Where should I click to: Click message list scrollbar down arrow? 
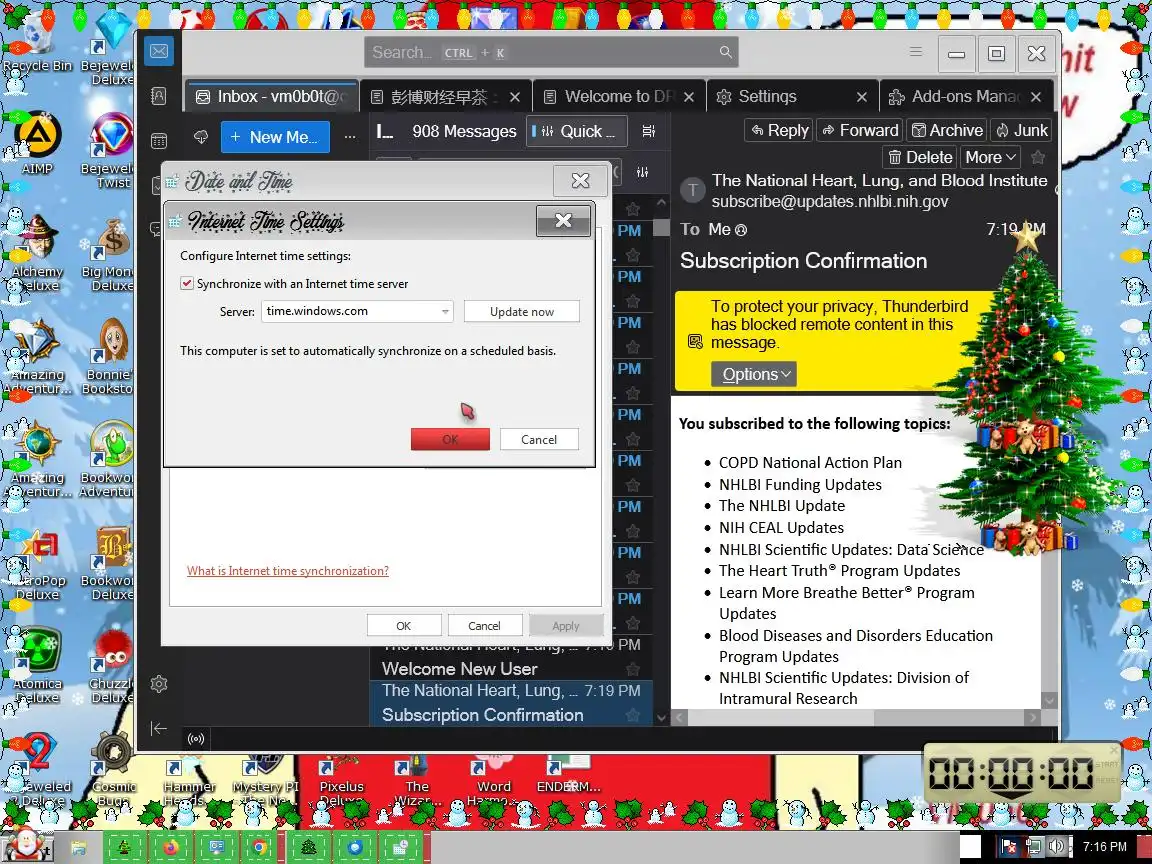(x=661, y=718)
